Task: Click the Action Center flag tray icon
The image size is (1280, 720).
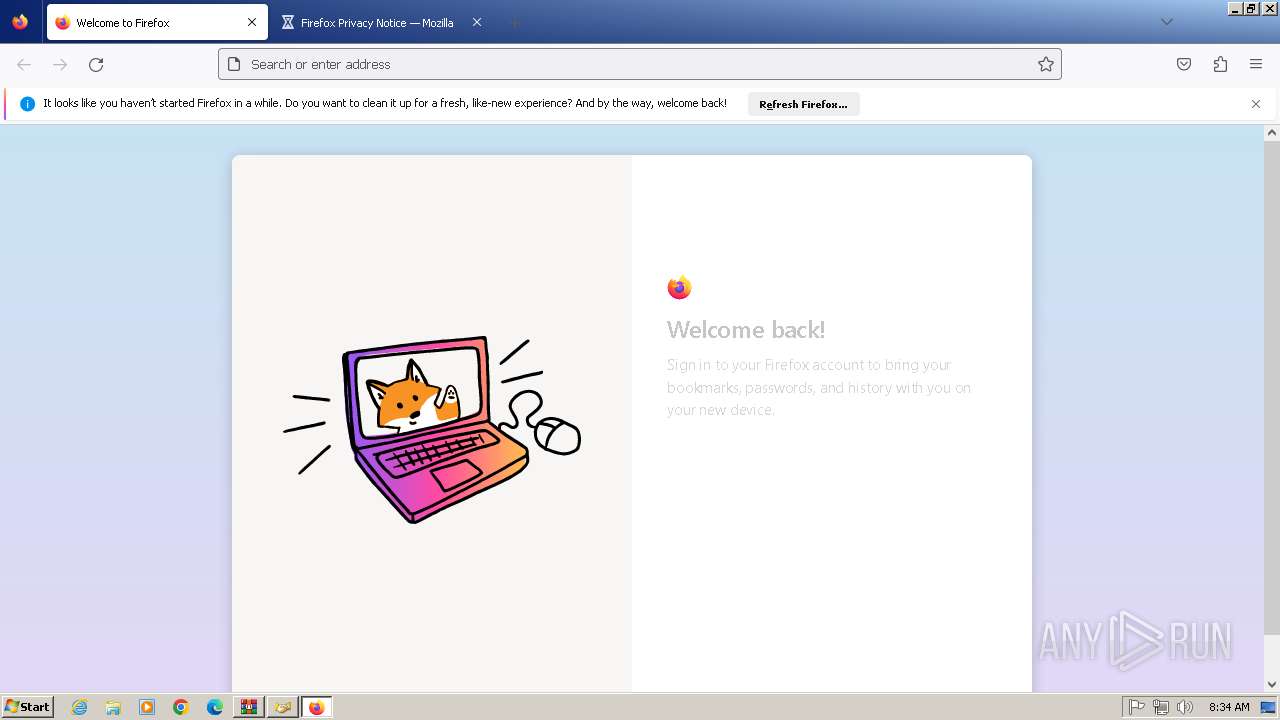Action: click(x=1137, y=707)
